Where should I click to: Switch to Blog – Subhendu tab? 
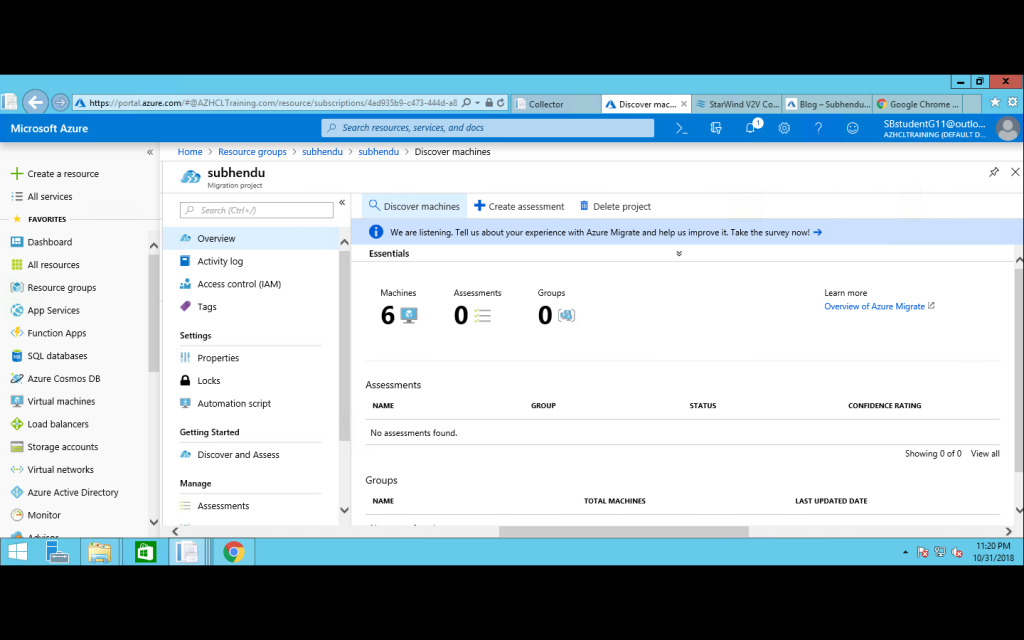point(827,104)
